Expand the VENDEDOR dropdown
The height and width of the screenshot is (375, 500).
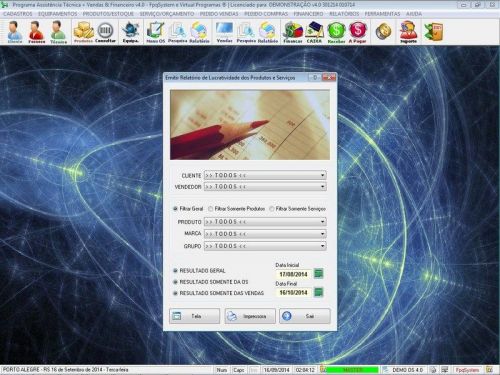coord(322,187)
